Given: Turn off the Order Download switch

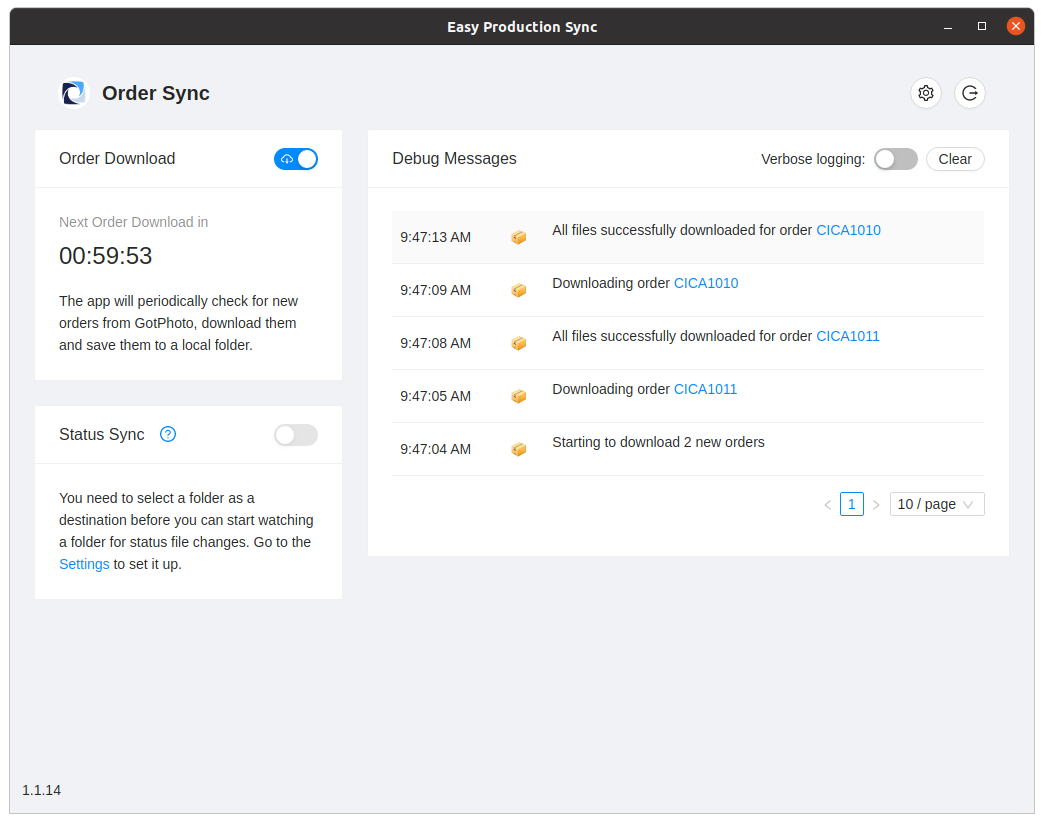Looking at the screenshot, I should tap(296, 159).
